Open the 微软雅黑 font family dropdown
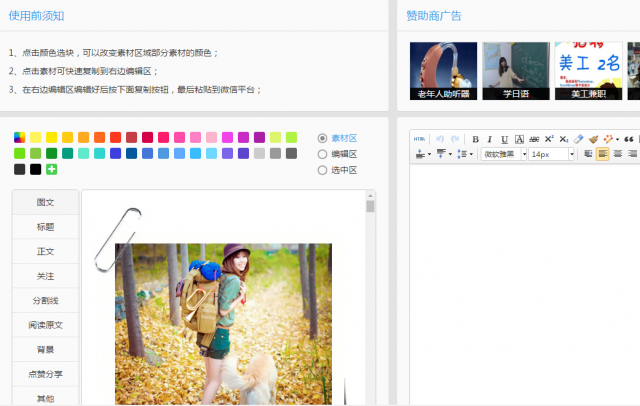The width and height of the screenshot is (640, 406). (503, 154)
